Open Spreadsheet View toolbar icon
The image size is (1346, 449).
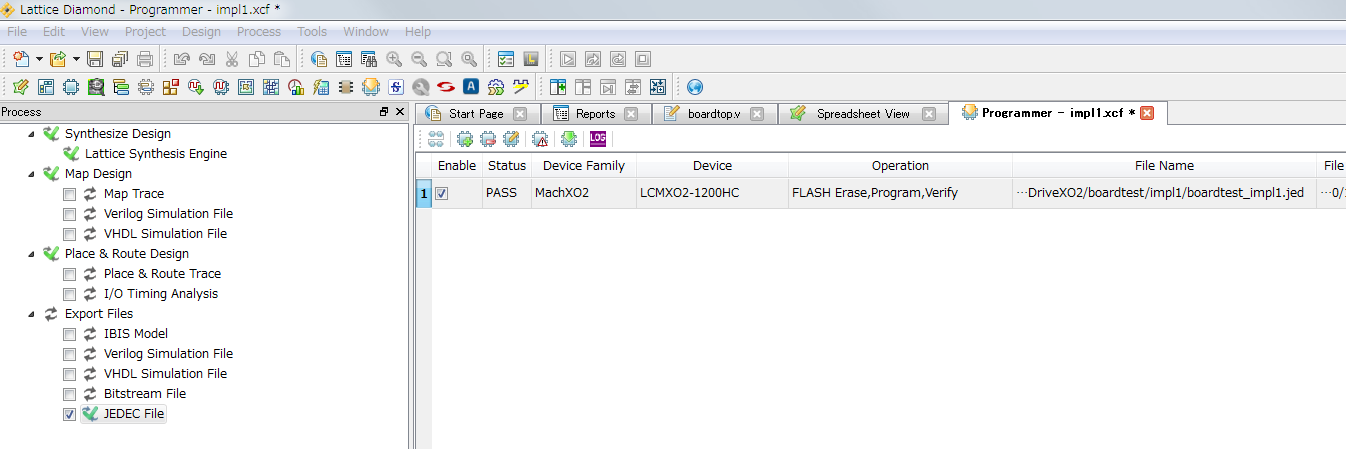click(x=20, y=87)
